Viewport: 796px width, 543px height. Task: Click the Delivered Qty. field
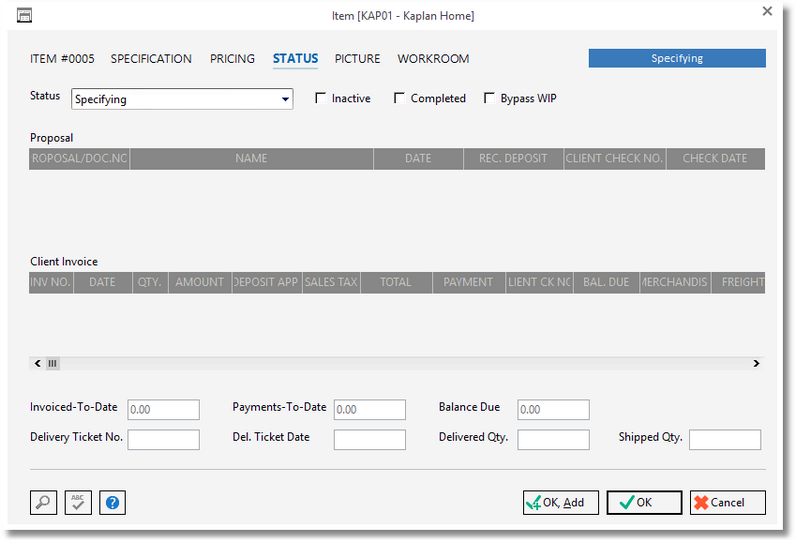553,439
